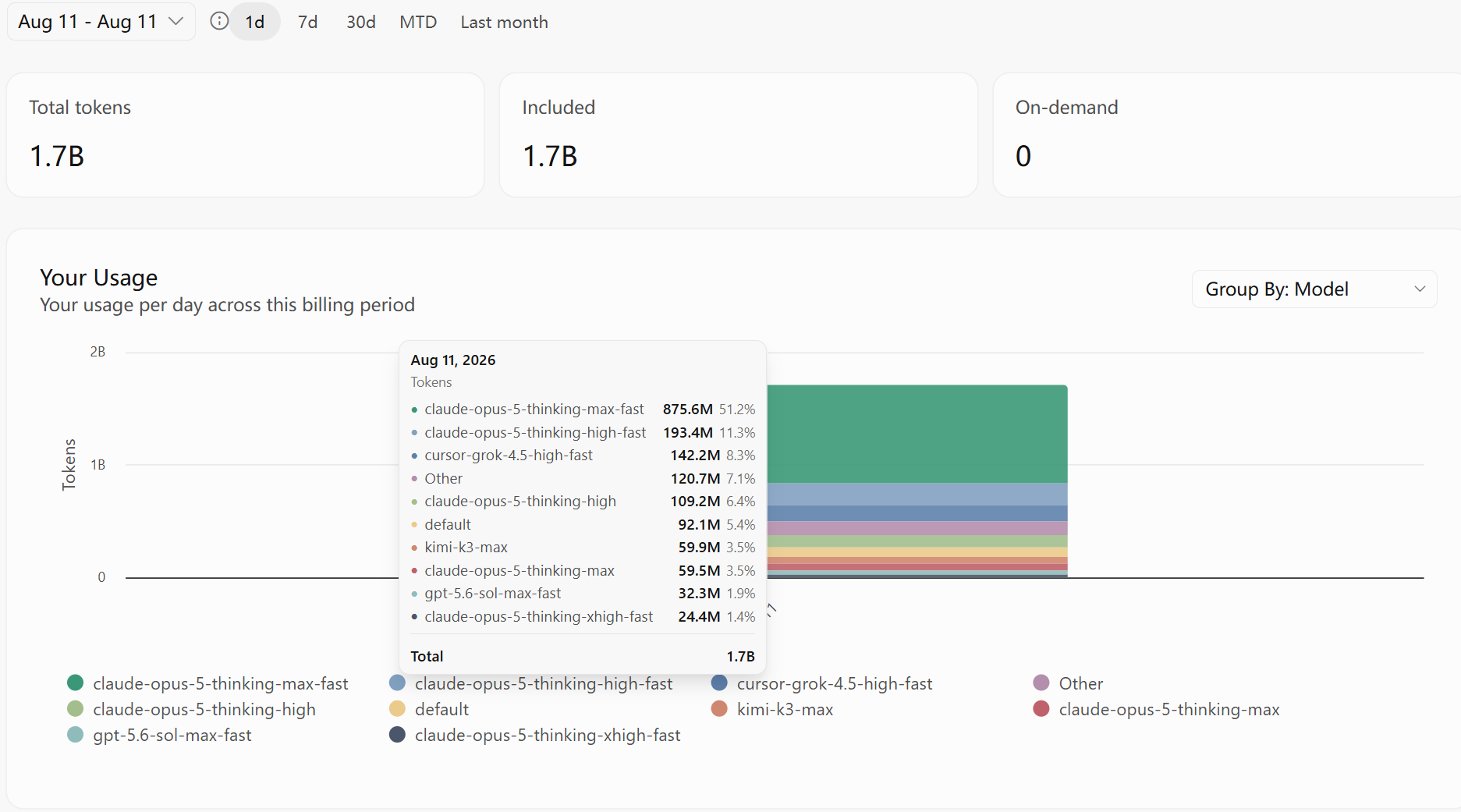
Task: Toggle claude-opus-5-thinking-max legend entry
Action: [1156, 709]
